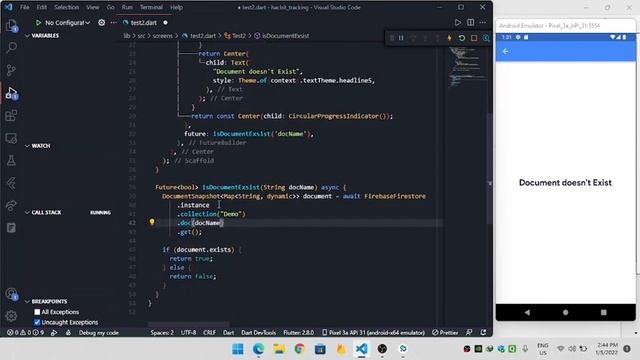Tap the Android emulator back navigation button
This screenshot has width=640, height=360.
coord(527,312)
